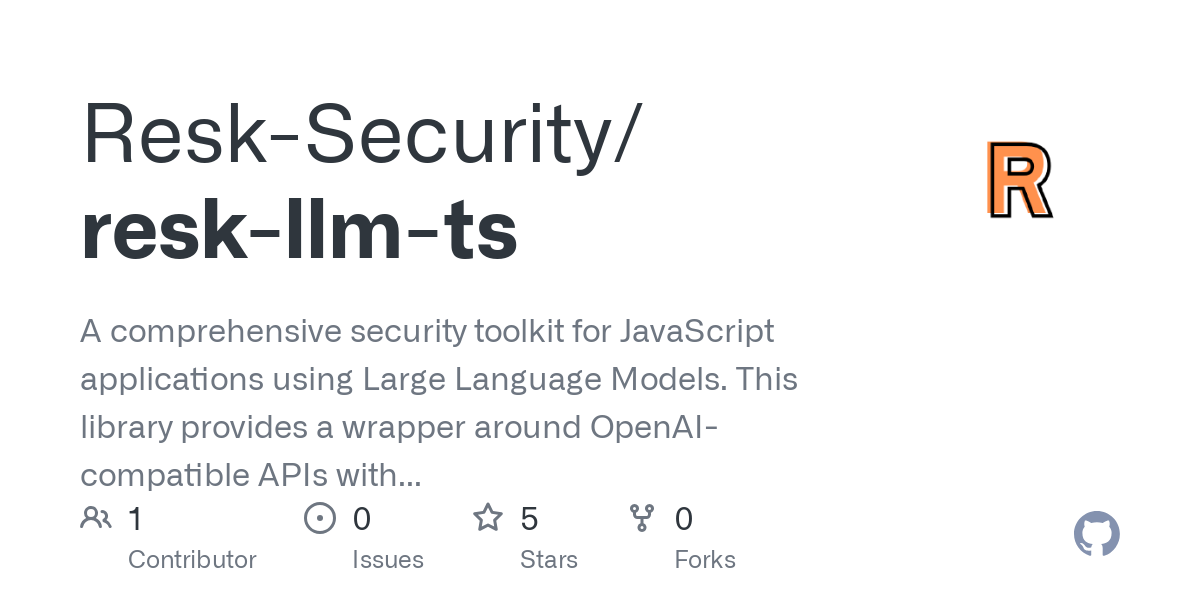Click the issues circle icon
Screen dimensions: 1200x600
click(319, 518)
